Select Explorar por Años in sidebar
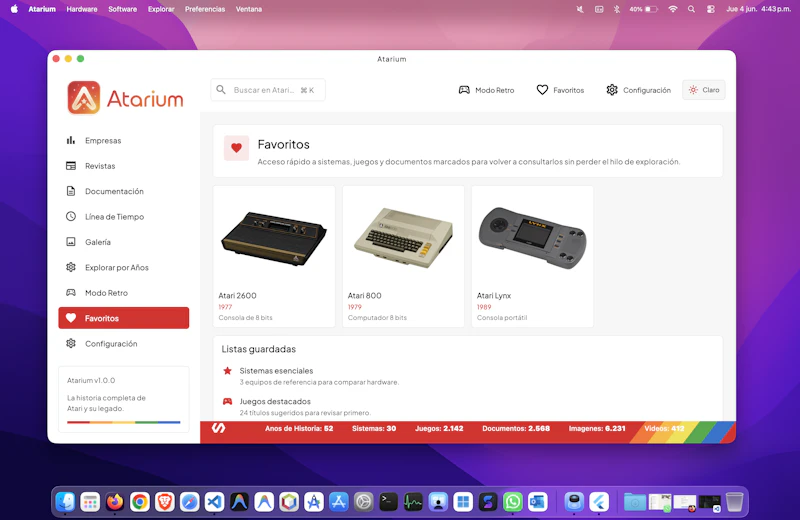This screenshot has width=800, height=520. click(123, 267)
